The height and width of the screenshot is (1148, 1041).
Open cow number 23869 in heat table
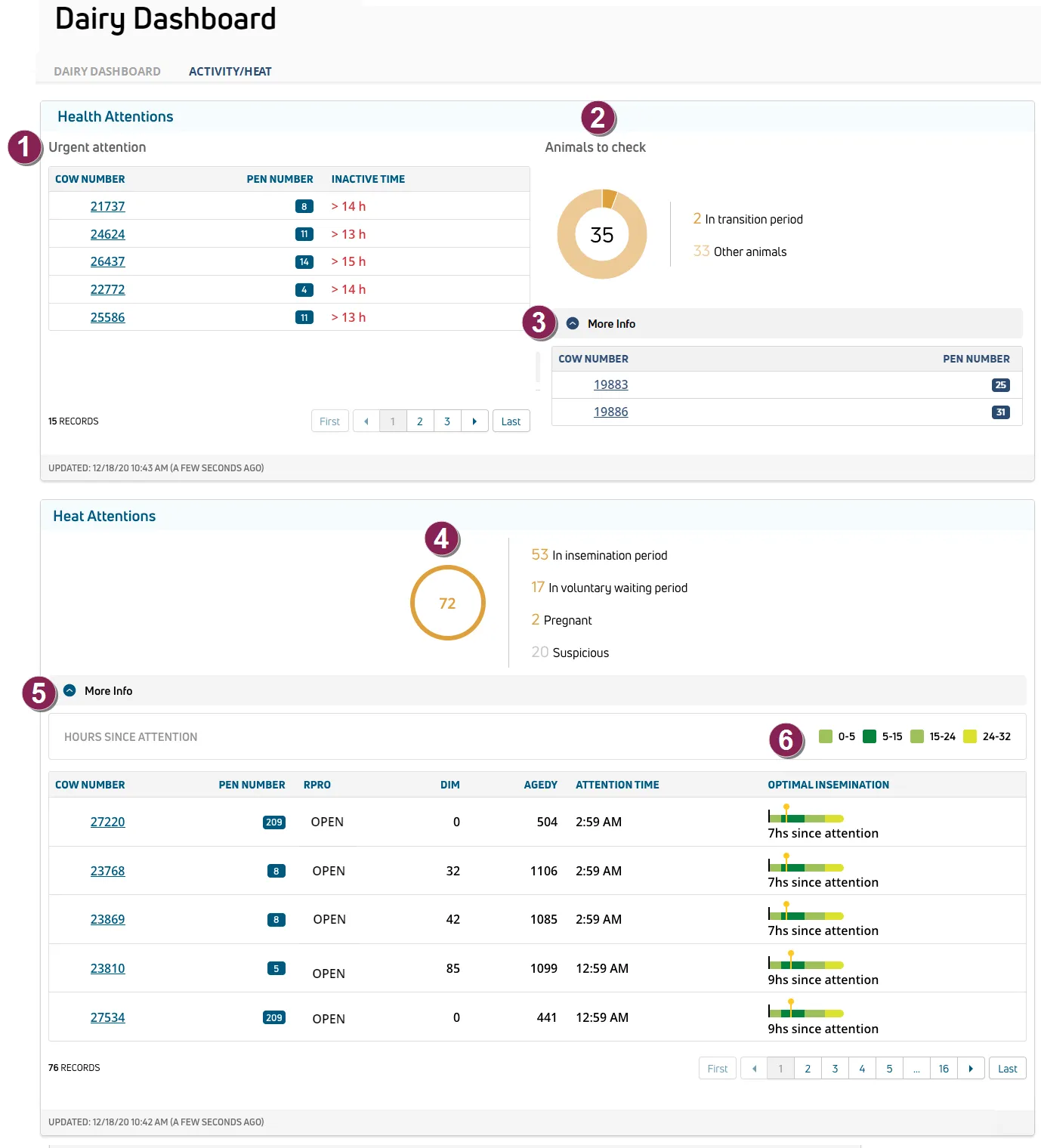[x=108, y=919]
